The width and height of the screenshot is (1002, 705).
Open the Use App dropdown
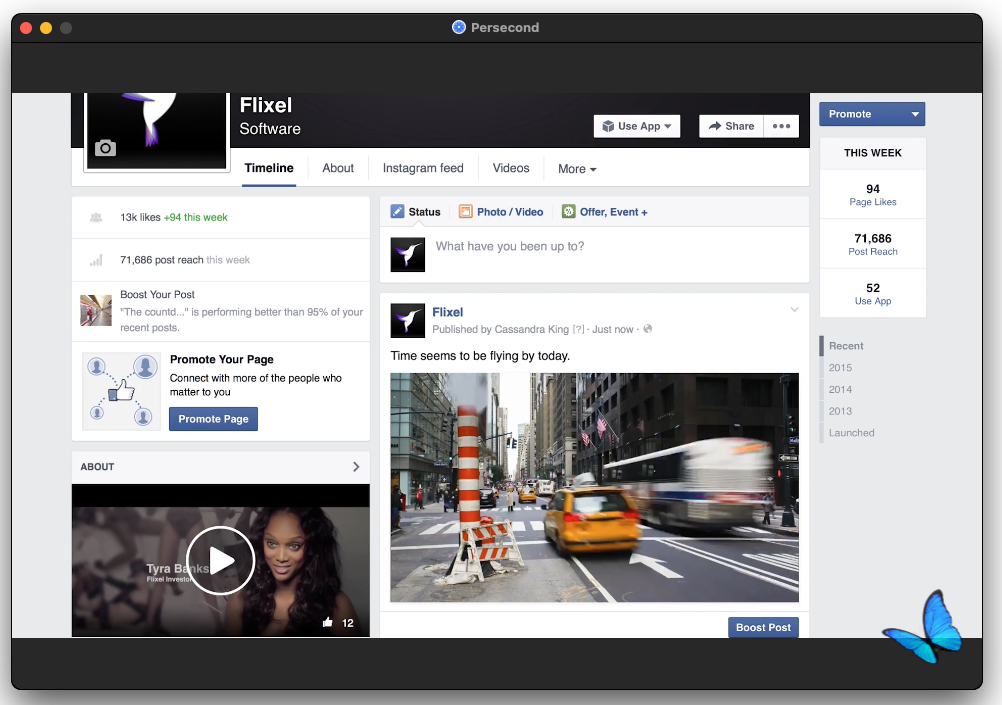(636, 126)
